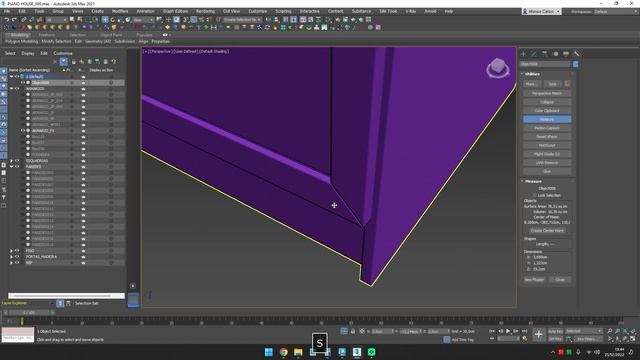Click the Color Clipboard button
This screenshot has width=640, height=360.
[547, 111]
